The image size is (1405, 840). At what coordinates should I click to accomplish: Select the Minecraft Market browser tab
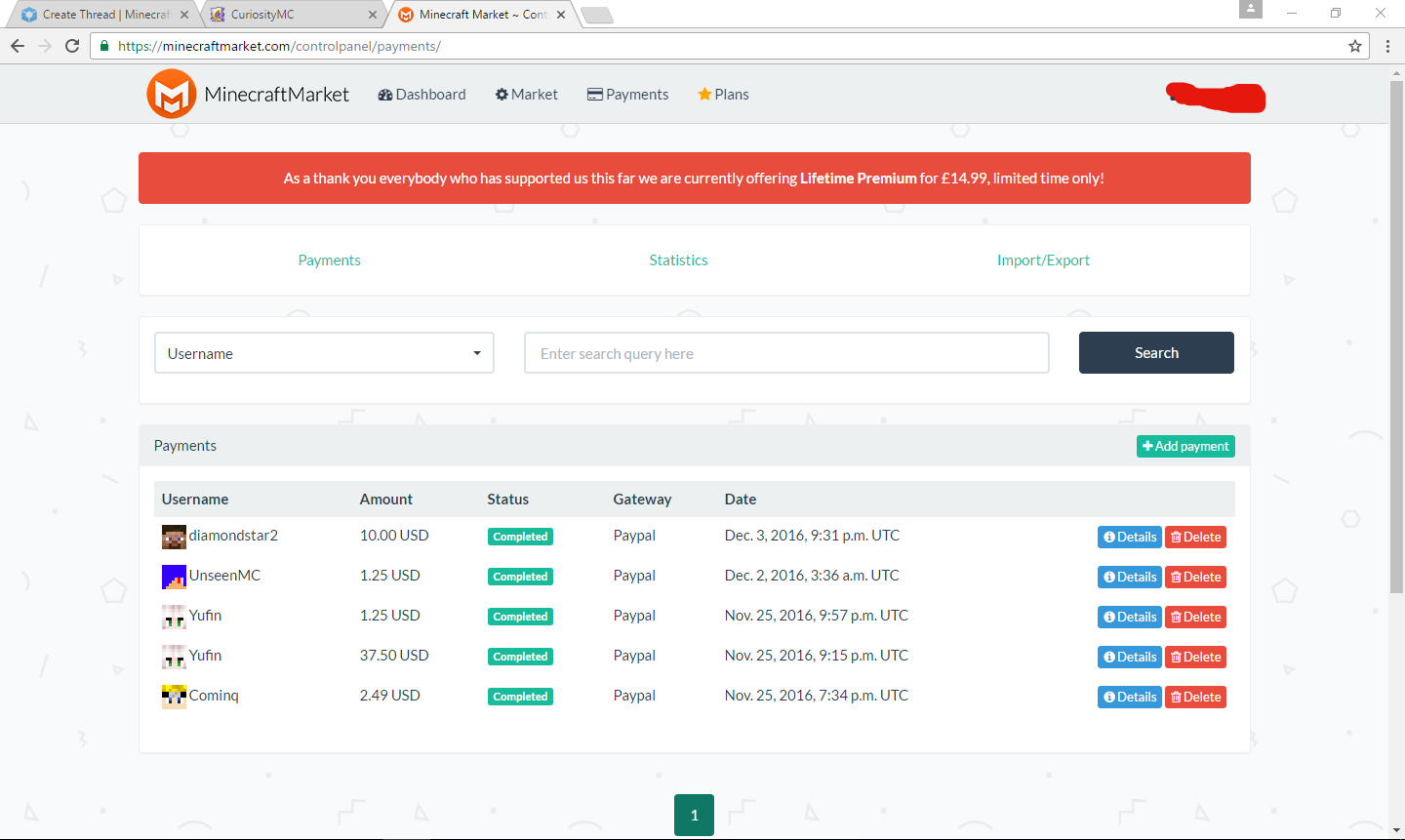tap(481, 15)
